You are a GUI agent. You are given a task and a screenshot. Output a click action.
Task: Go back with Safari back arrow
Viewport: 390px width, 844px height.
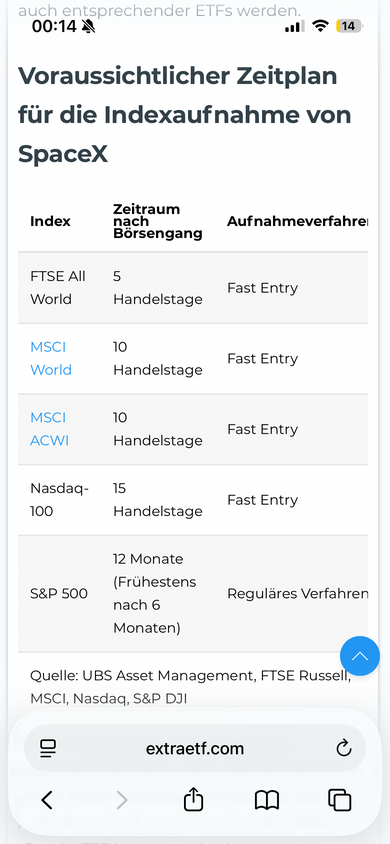[47, 800]
